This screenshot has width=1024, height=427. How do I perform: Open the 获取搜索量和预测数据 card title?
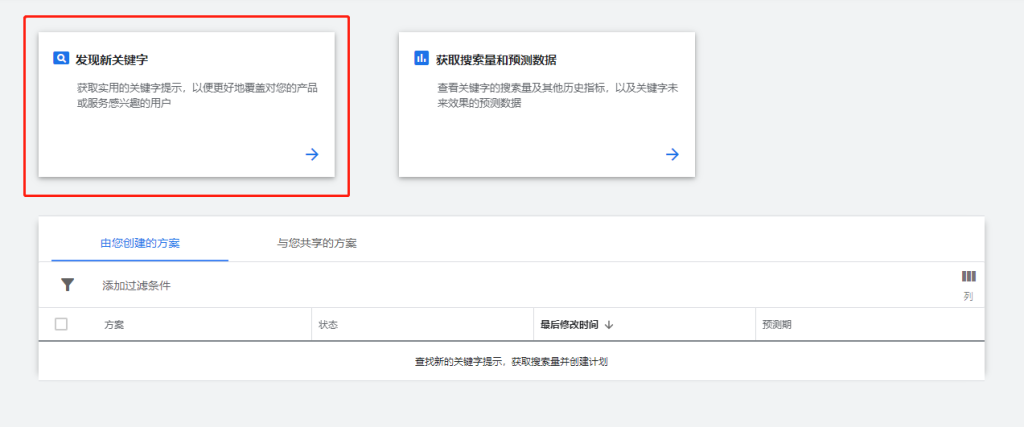496,60
